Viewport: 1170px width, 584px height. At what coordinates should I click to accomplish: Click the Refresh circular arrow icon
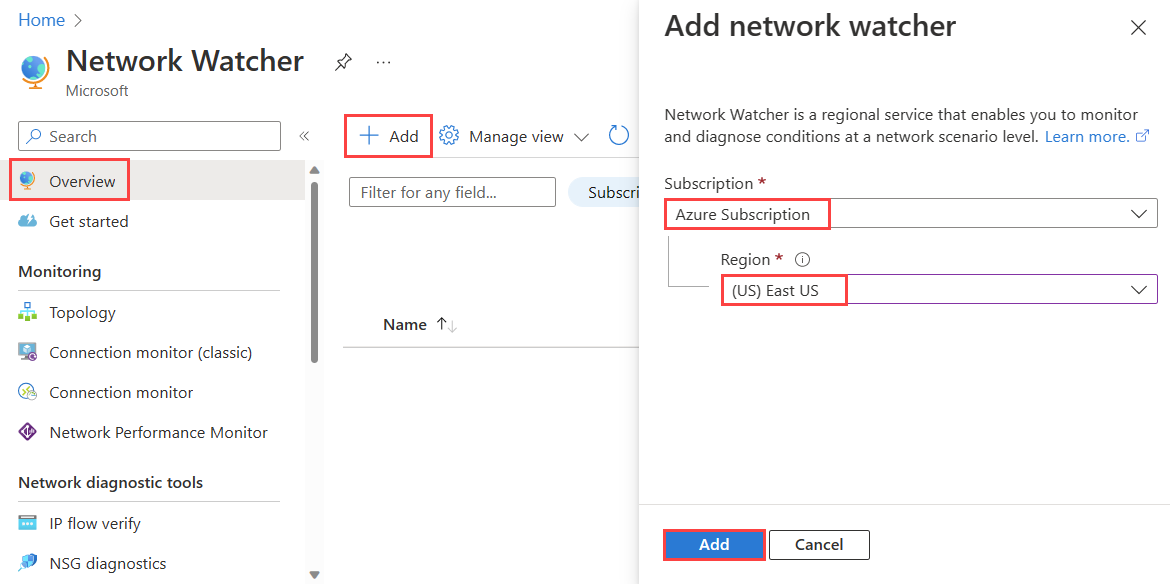coord(619,136)
